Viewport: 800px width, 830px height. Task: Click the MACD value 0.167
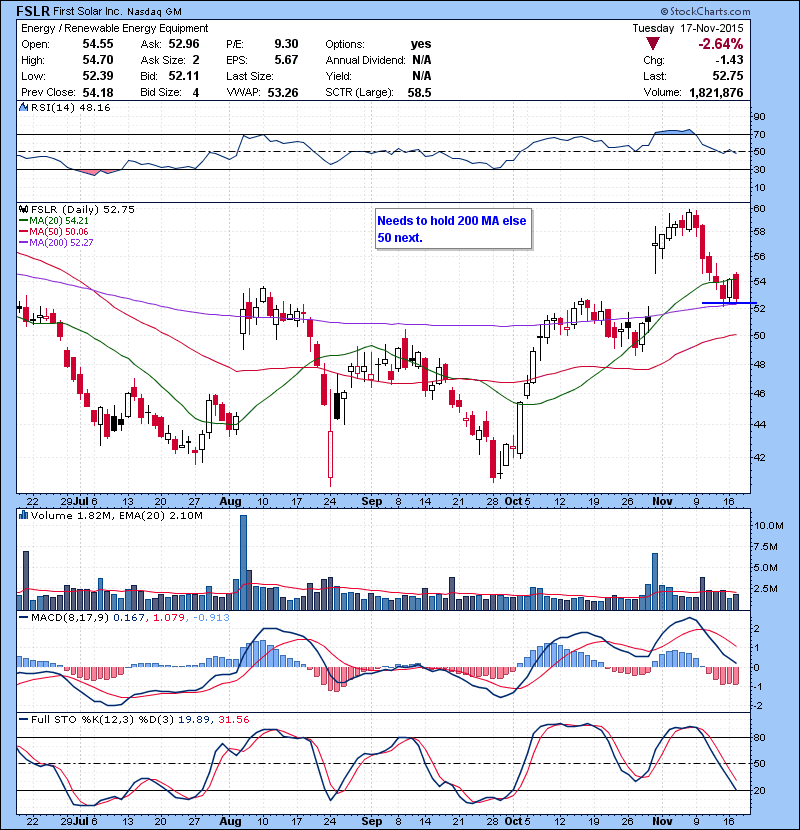[x=129, y=617]
